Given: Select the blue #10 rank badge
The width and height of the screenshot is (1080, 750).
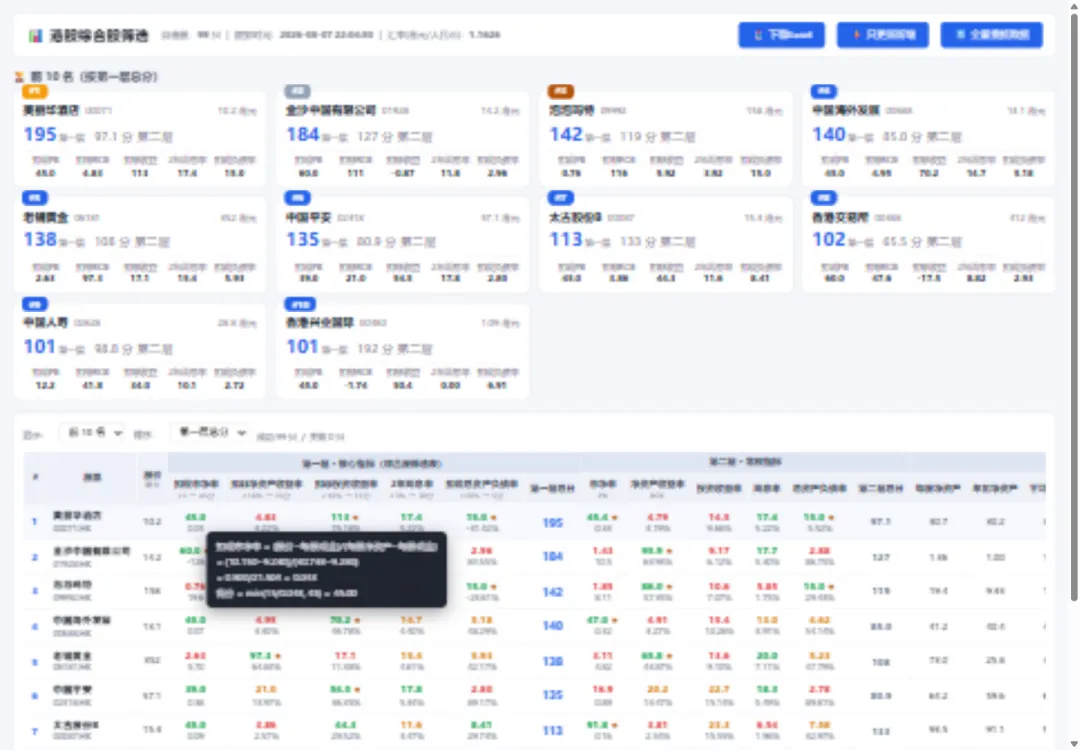Looking at the screenshot, I should (300, 304).
